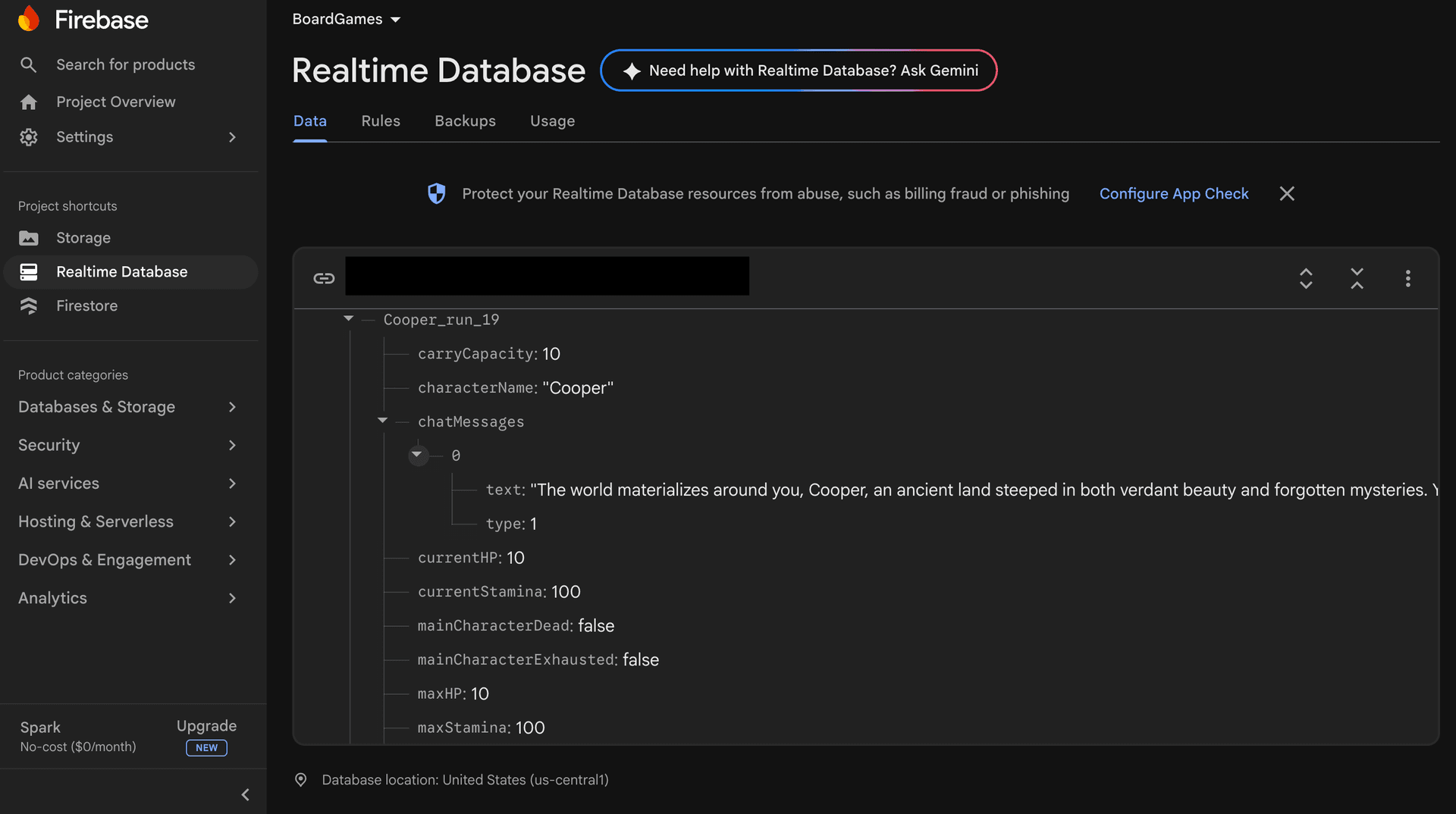1456x814 pixels.
Task: Collapse all database nodes icon
Action: 1357,278
